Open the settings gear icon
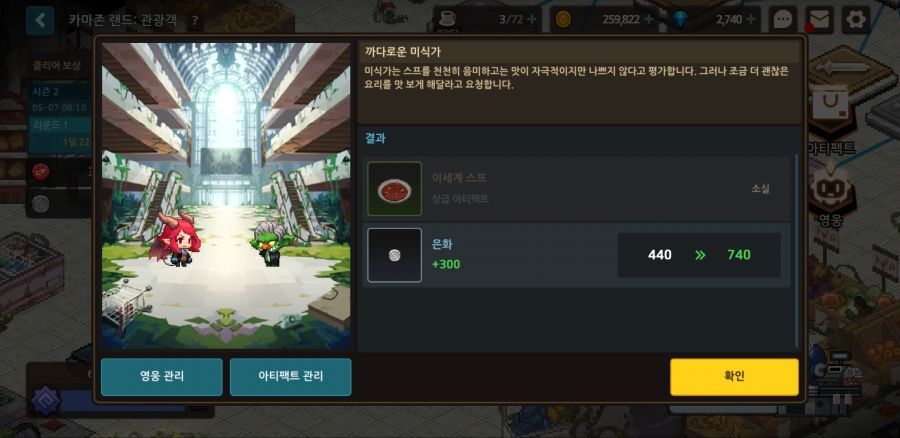900x438 pixels. (x=856, y=20)
